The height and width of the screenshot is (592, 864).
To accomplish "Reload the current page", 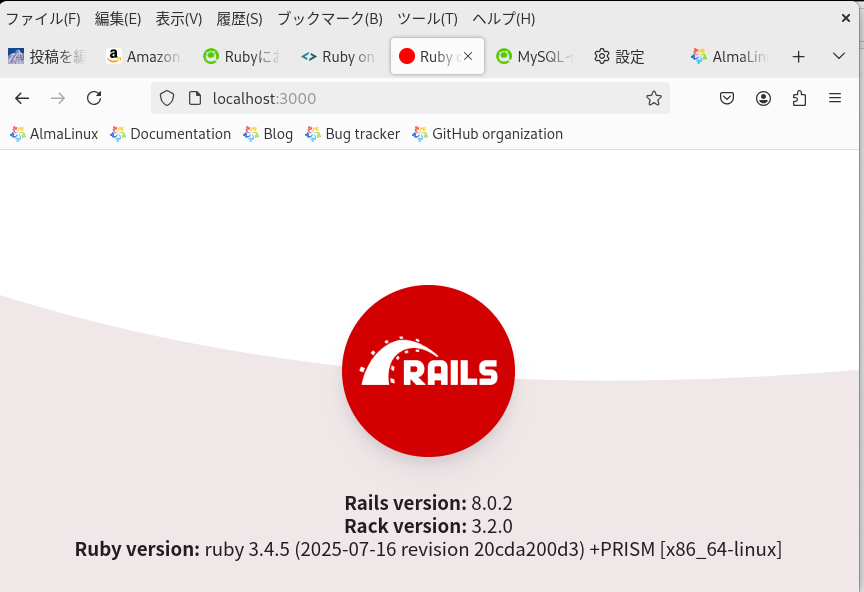I will point(94,99).
